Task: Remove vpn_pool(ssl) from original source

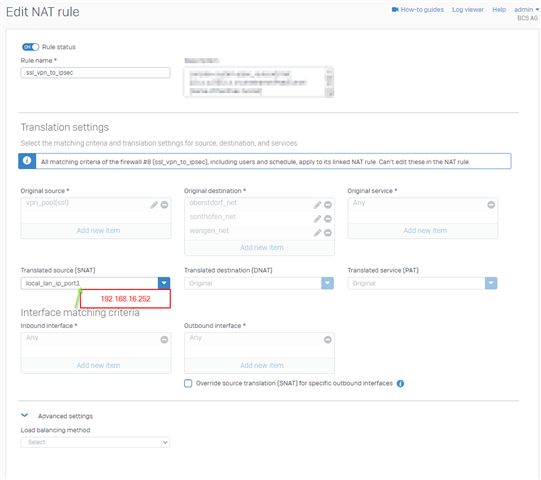Action: pyautogui.click(x=165, y=205)
